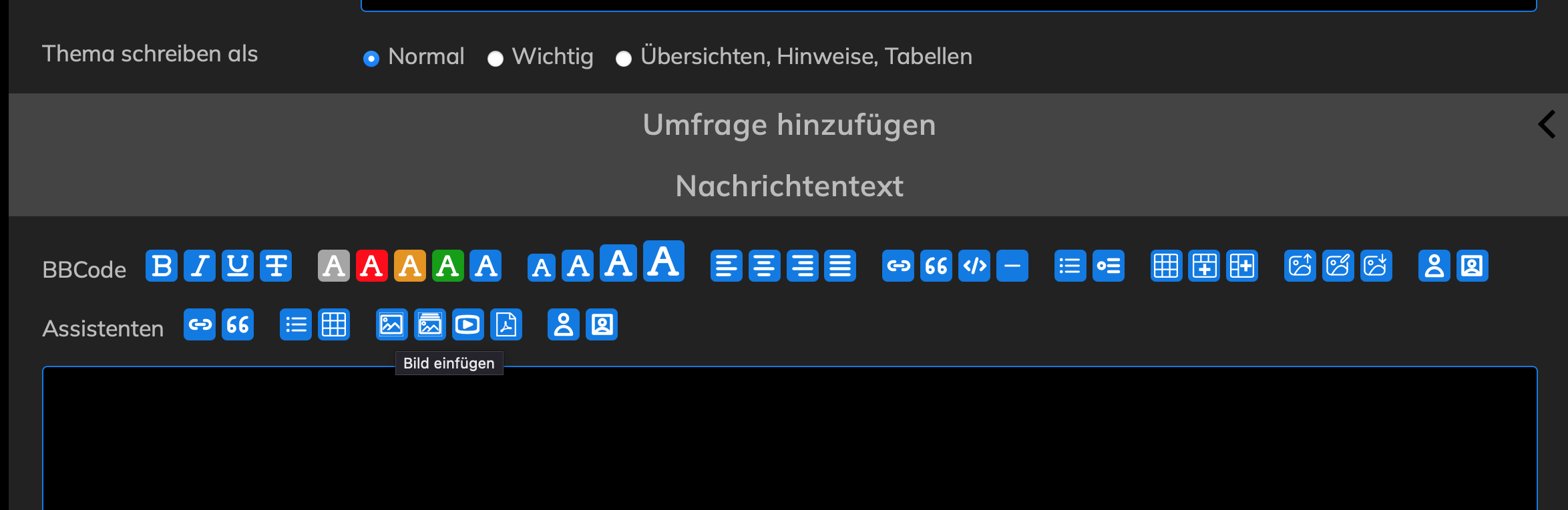
Task: Click the image upload BBCode icon
Action: (x=1300, y=266)
